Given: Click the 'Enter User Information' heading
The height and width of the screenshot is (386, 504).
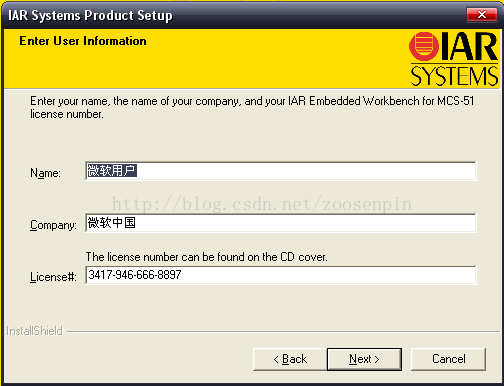Looking at the screenshot, I should pyautogui.click(x=83, y=41).
